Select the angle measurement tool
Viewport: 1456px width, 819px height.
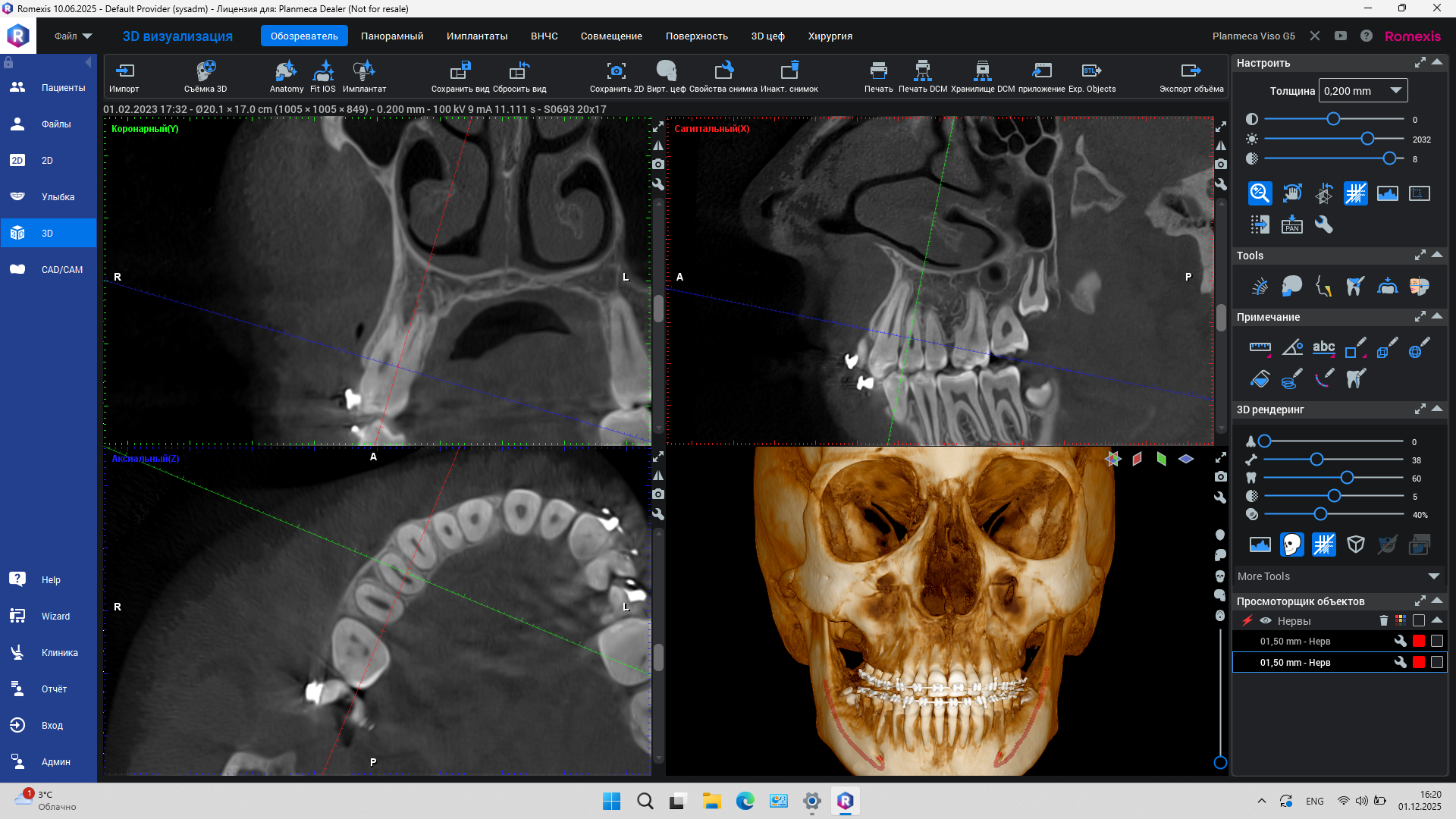(x=1291, y=348)
